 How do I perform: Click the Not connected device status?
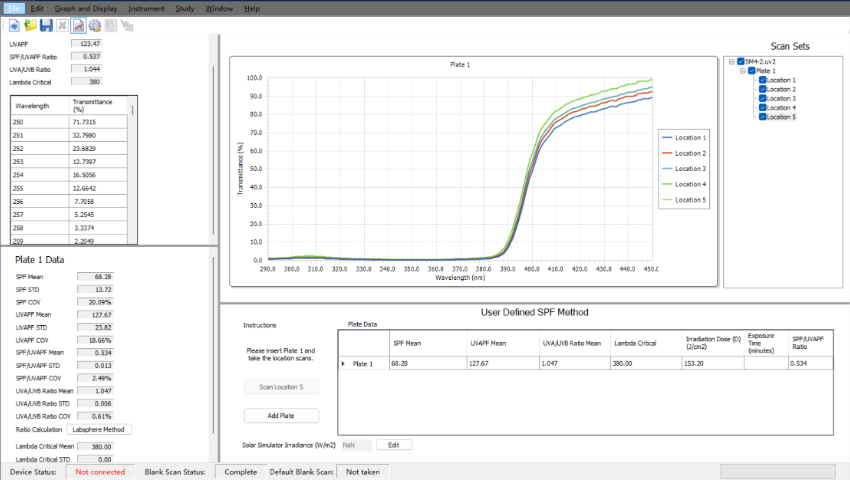[x=100, y=472]
